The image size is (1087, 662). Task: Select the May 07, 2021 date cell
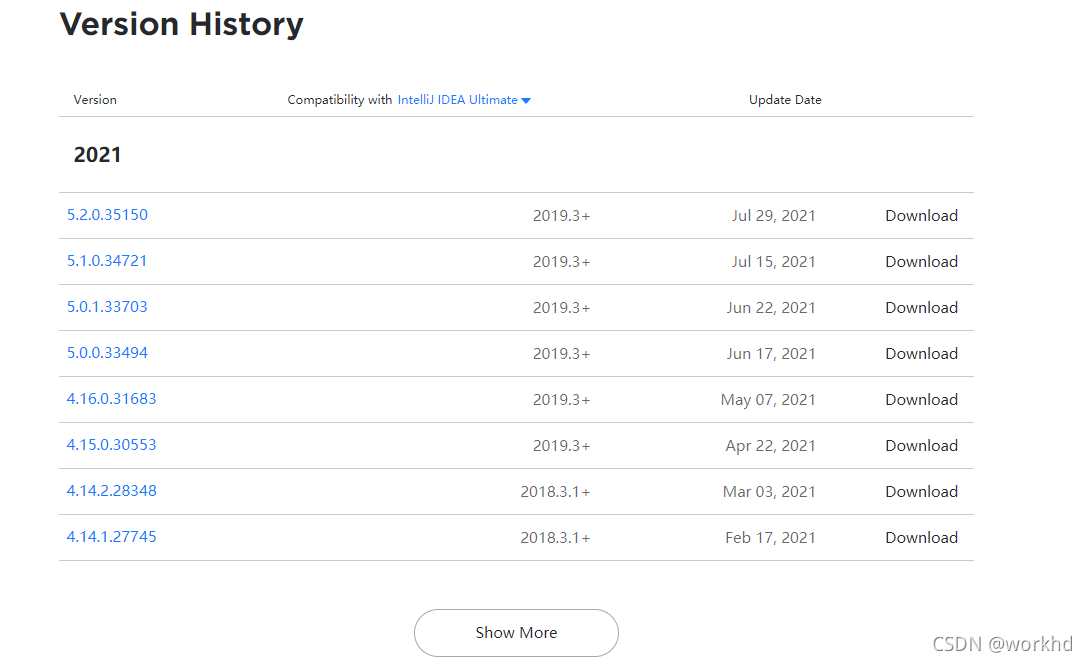point(768,399)
